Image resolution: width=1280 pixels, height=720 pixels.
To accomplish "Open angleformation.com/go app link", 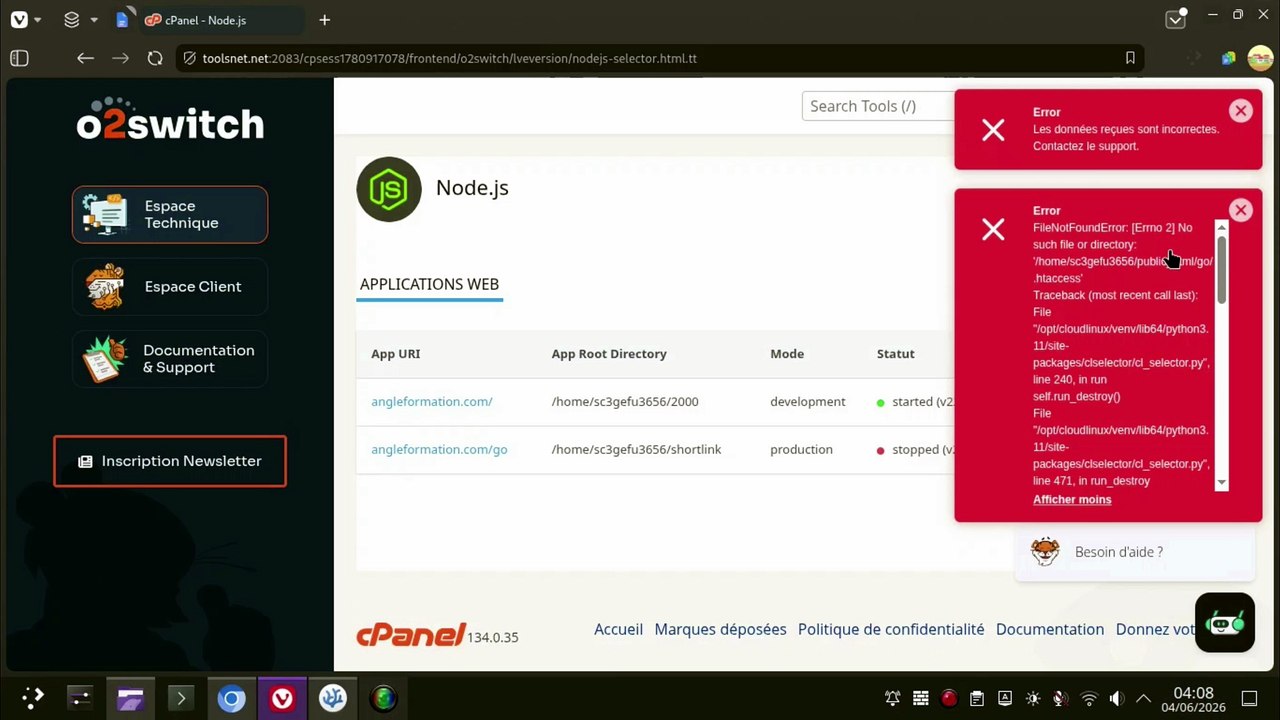I will pyautogui.click(x=439, y=449).
